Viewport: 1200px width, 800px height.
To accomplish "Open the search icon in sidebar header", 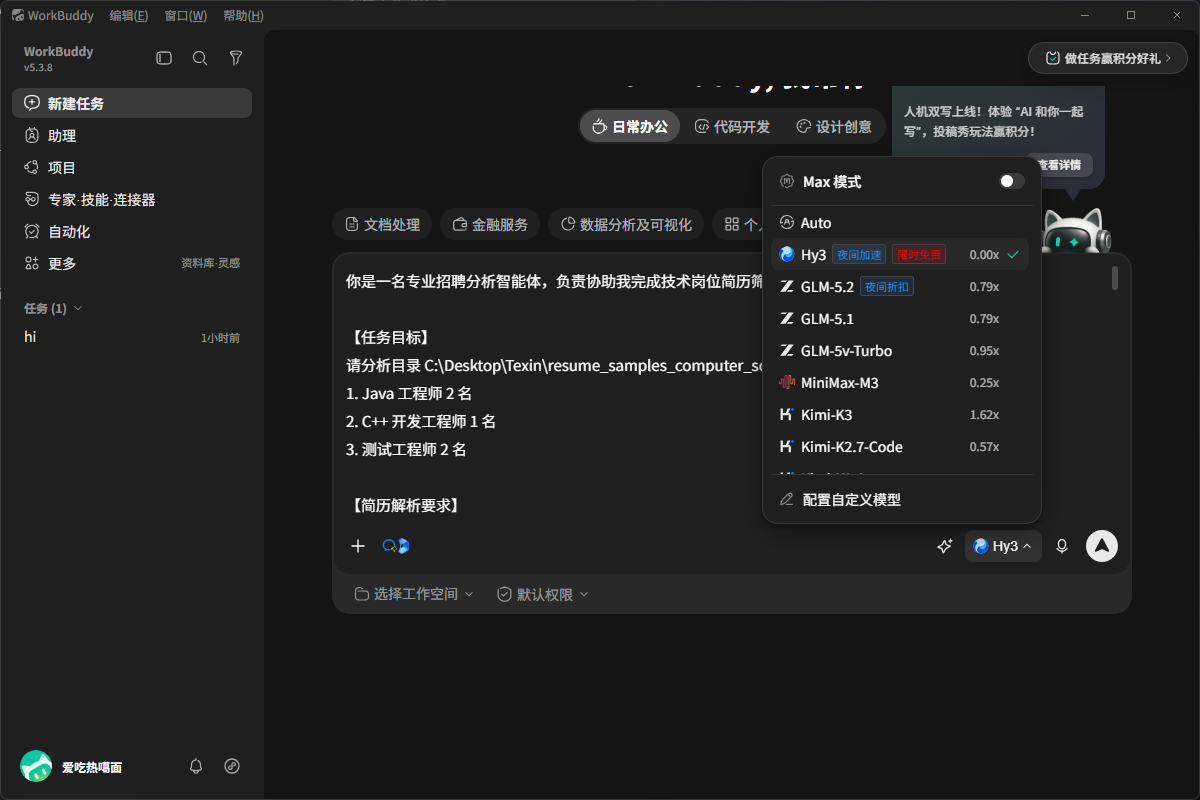I will [200, 58].
